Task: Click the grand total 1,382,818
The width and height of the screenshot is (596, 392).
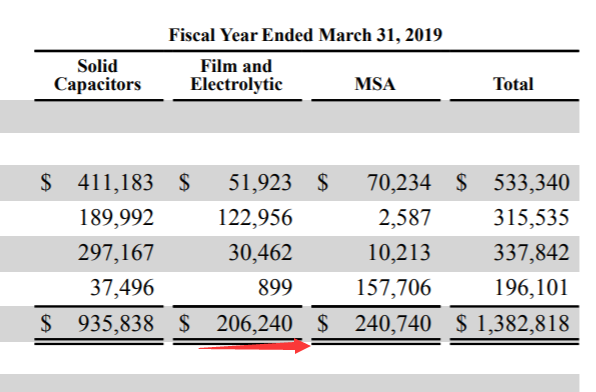Action: (x=523, y=324)
